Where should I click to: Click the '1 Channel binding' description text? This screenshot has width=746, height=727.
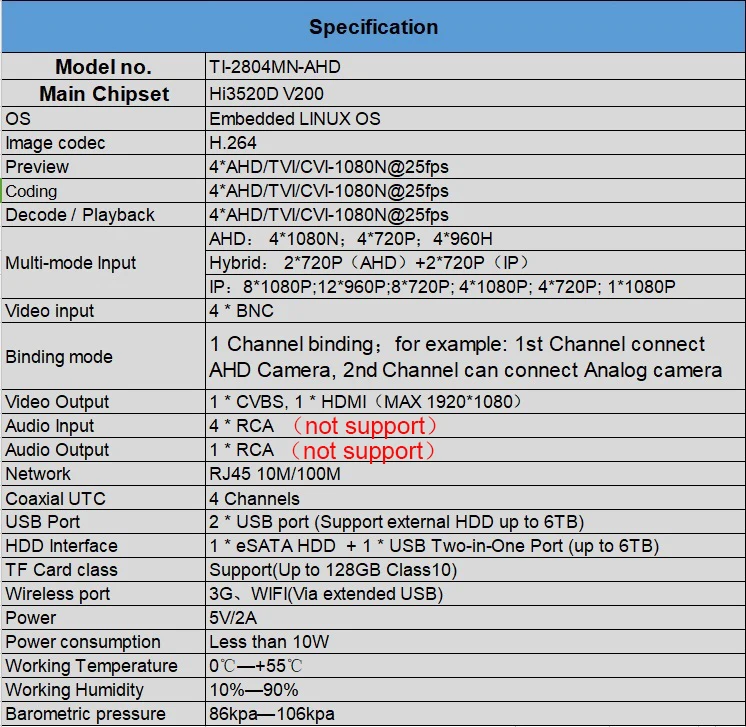pyautogui.click(x=466, y=357)
